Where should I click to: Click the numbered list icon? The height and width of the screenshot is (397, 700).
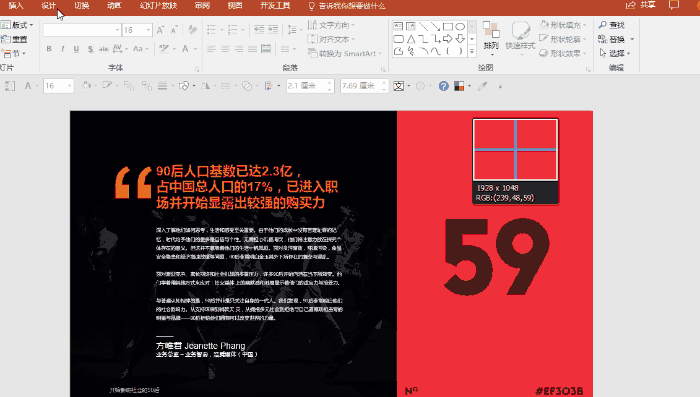[233, 30]
